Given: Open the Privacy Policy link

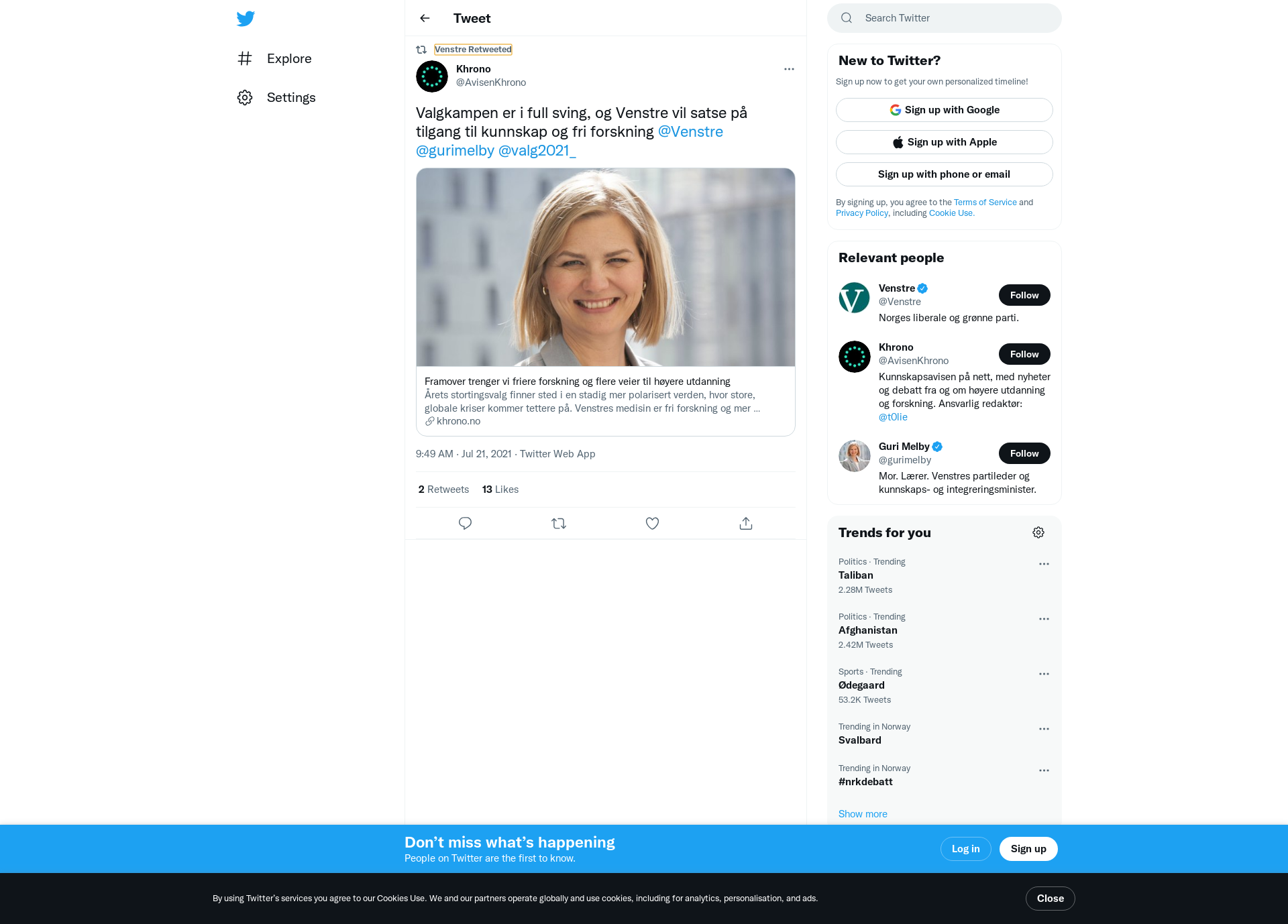Looking at the screenshot, I should coord(862,213).
